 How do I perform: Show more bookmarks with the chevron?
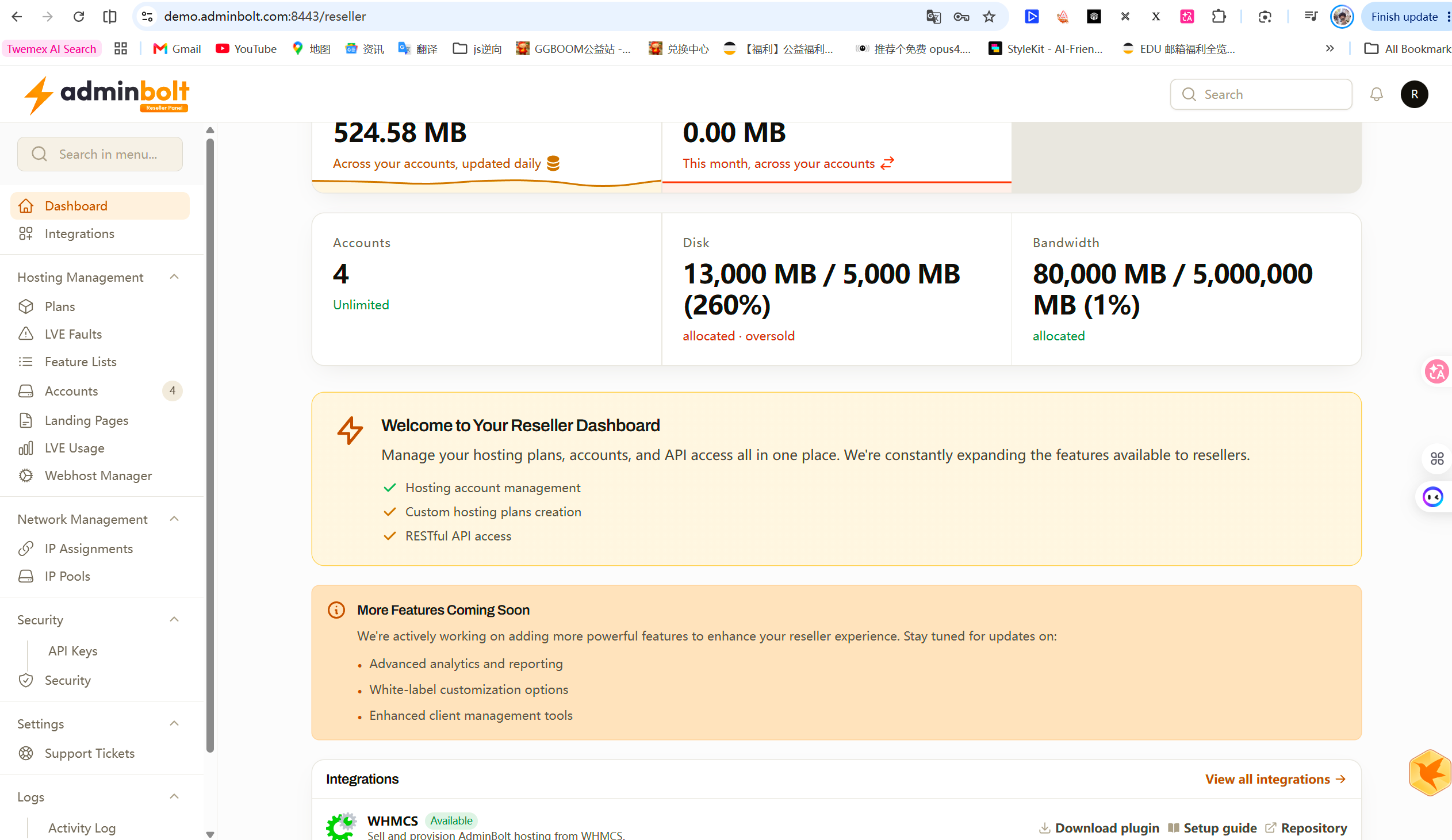(x=1330, y=48)
